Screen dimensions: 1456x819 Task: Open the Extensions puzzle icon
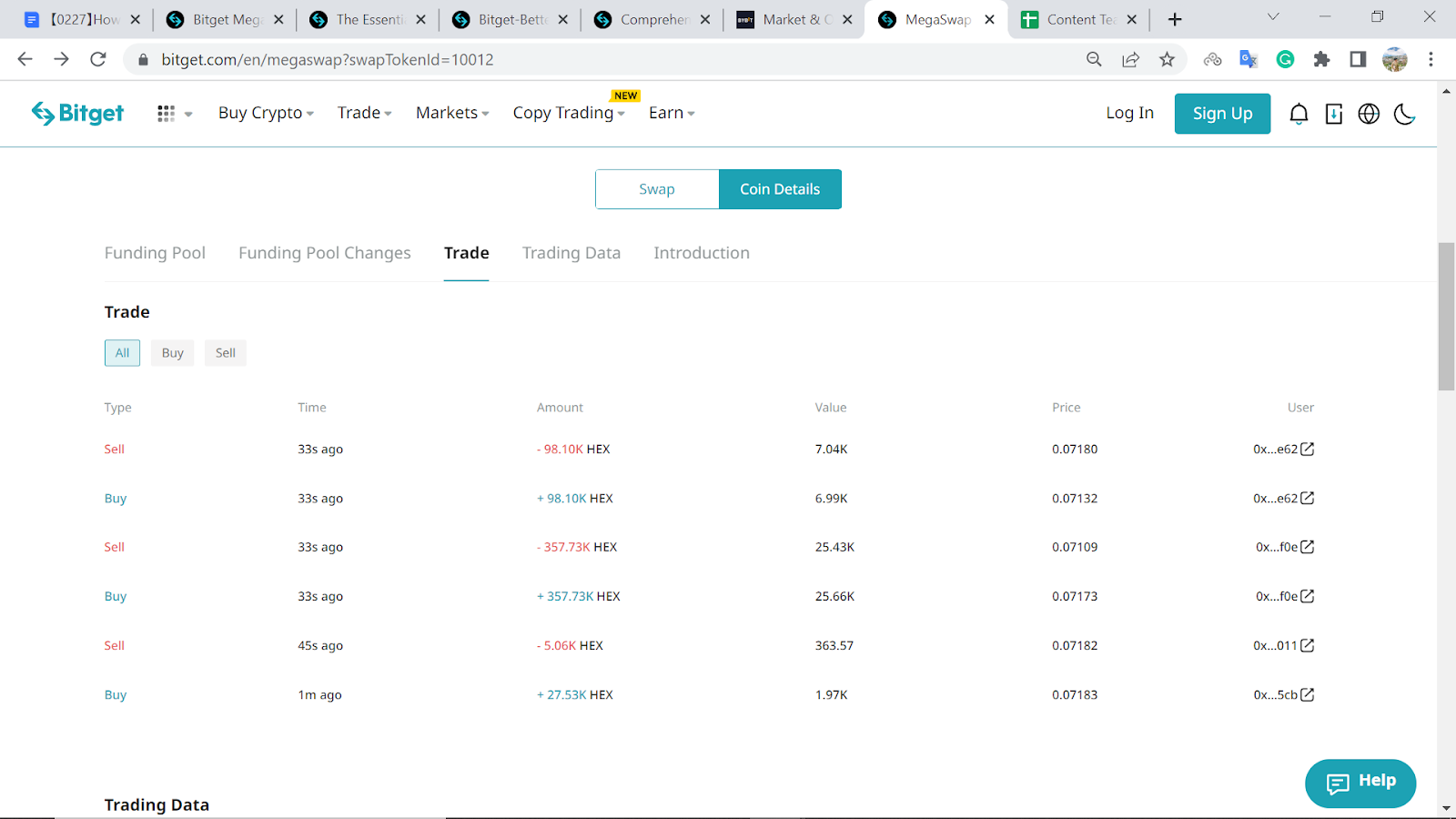(x=1321, y=59)
